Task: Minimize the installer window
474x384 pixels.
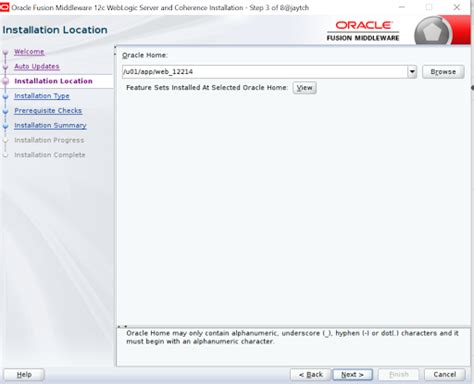Action: (402, 7)
